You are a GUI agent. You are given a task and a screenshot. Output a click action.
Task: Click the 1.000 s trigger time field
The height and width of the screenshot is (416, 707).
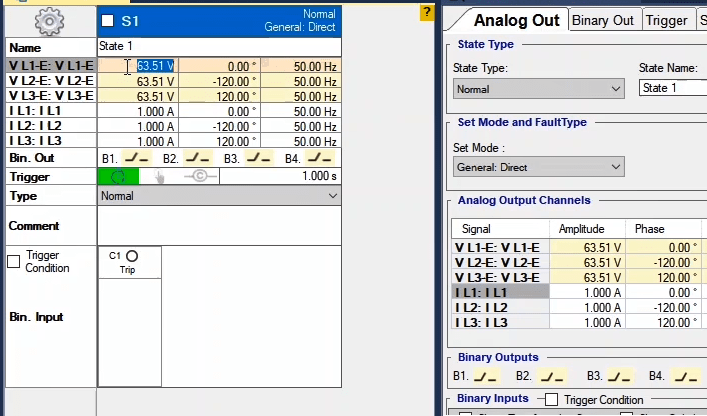[x=280, y=176]
